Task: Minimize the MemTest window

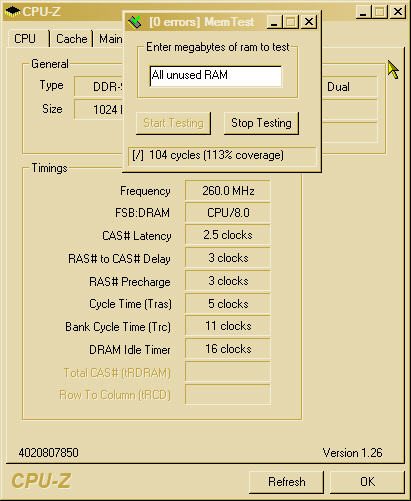Action: 274,22
